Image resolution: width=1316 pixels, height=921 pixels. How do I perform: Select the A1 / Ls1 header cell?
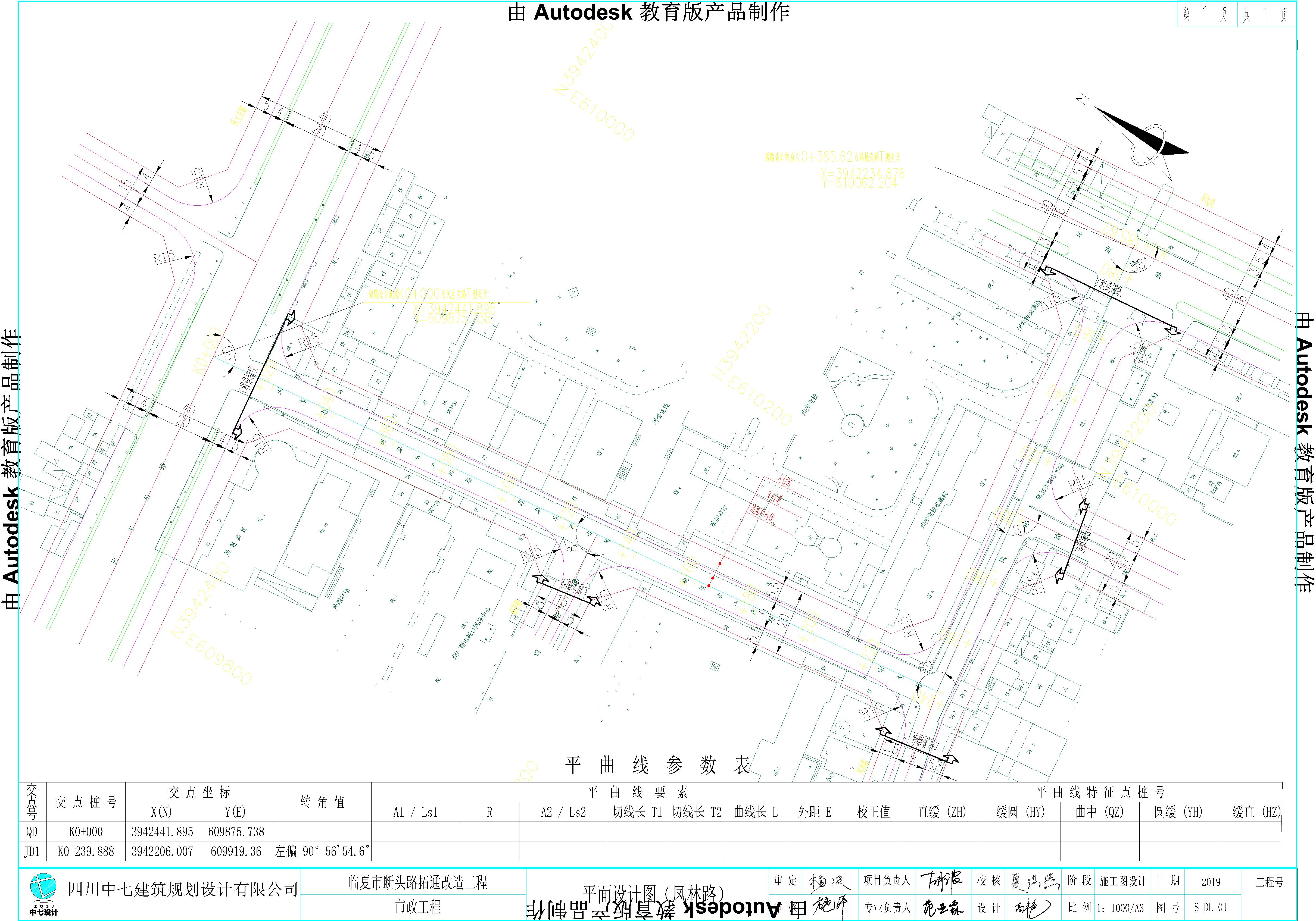[416, 812]
